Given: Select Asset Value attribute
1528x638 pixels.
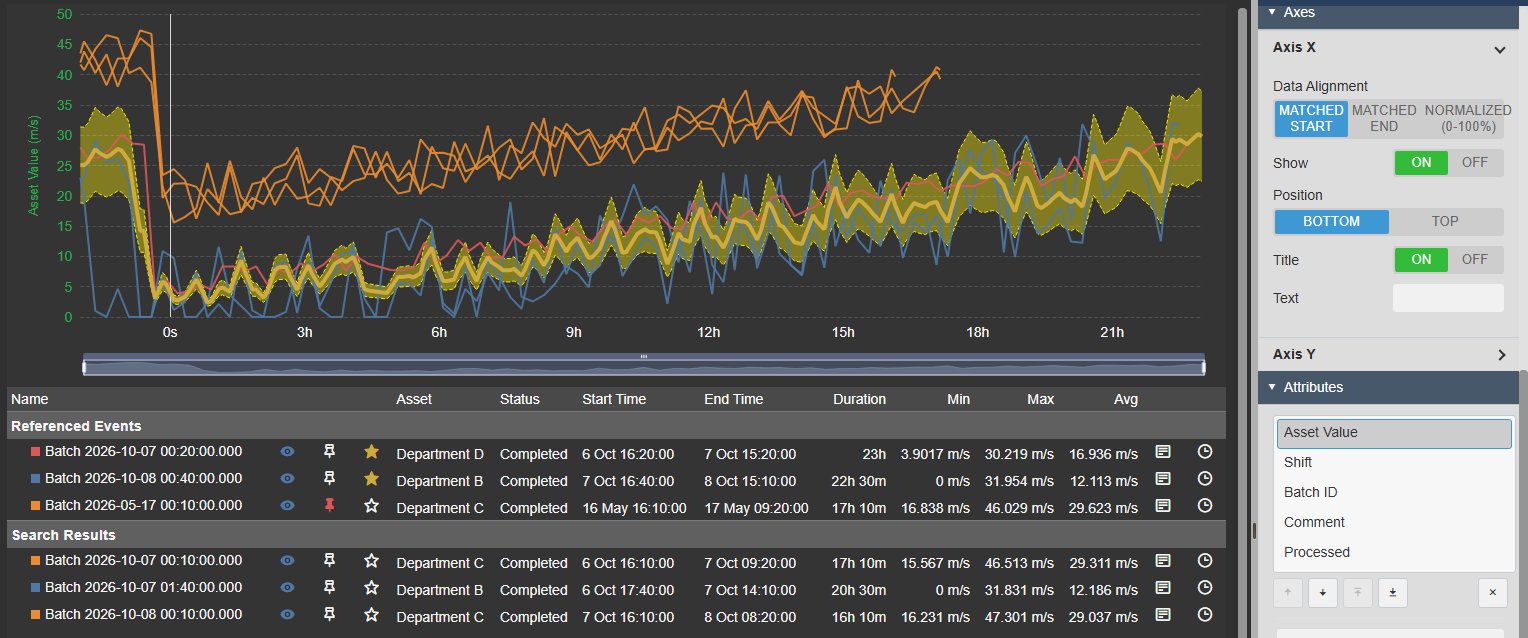Looking at the screenshot, I should coord(1393,433).
